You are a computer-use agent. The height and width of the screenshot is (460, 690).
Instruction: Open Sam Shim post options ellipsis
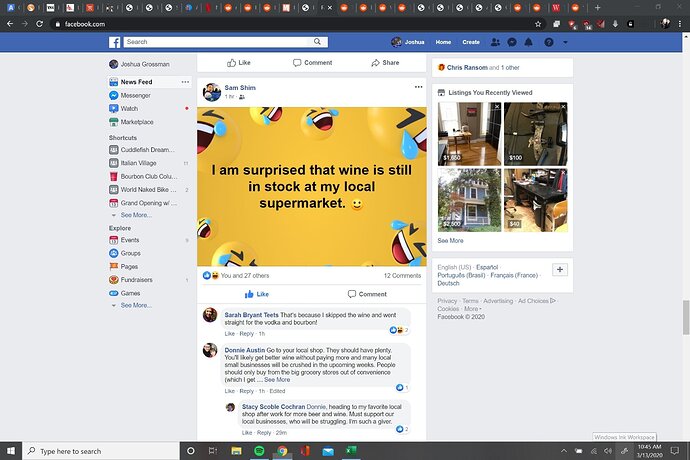(418, 87)
